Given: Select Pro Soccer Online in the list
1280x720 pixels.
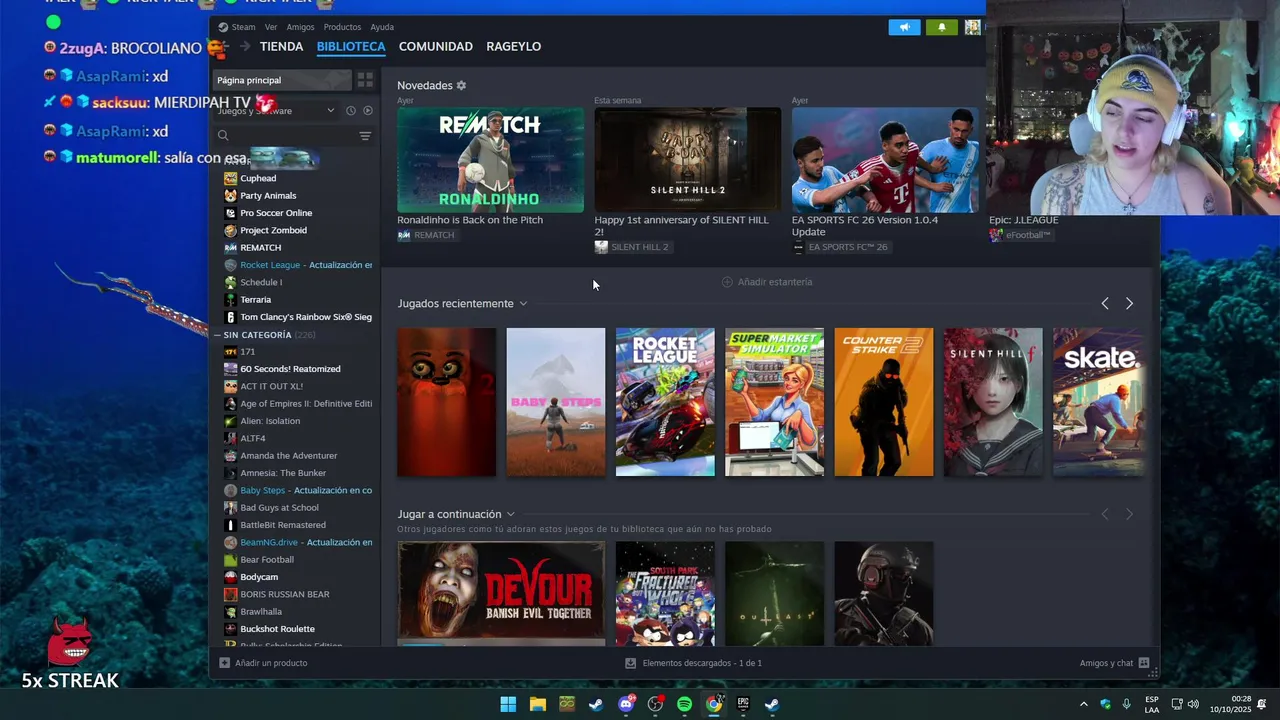Looking at the screenshot, I should point(276,213).
